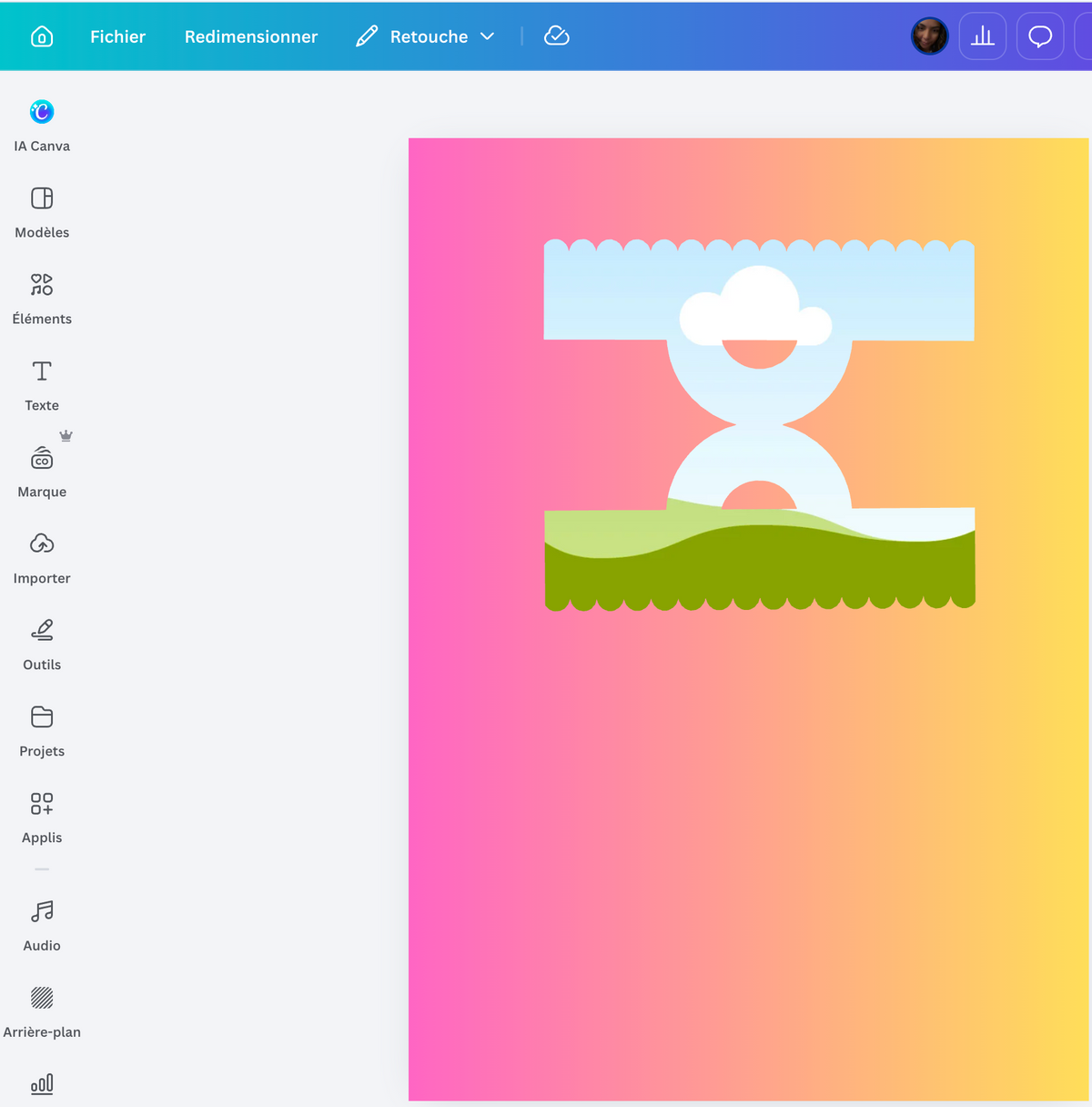Open the comments speech bubble button
This screenshot has height=1107, width=1092.
(1040, 36)
